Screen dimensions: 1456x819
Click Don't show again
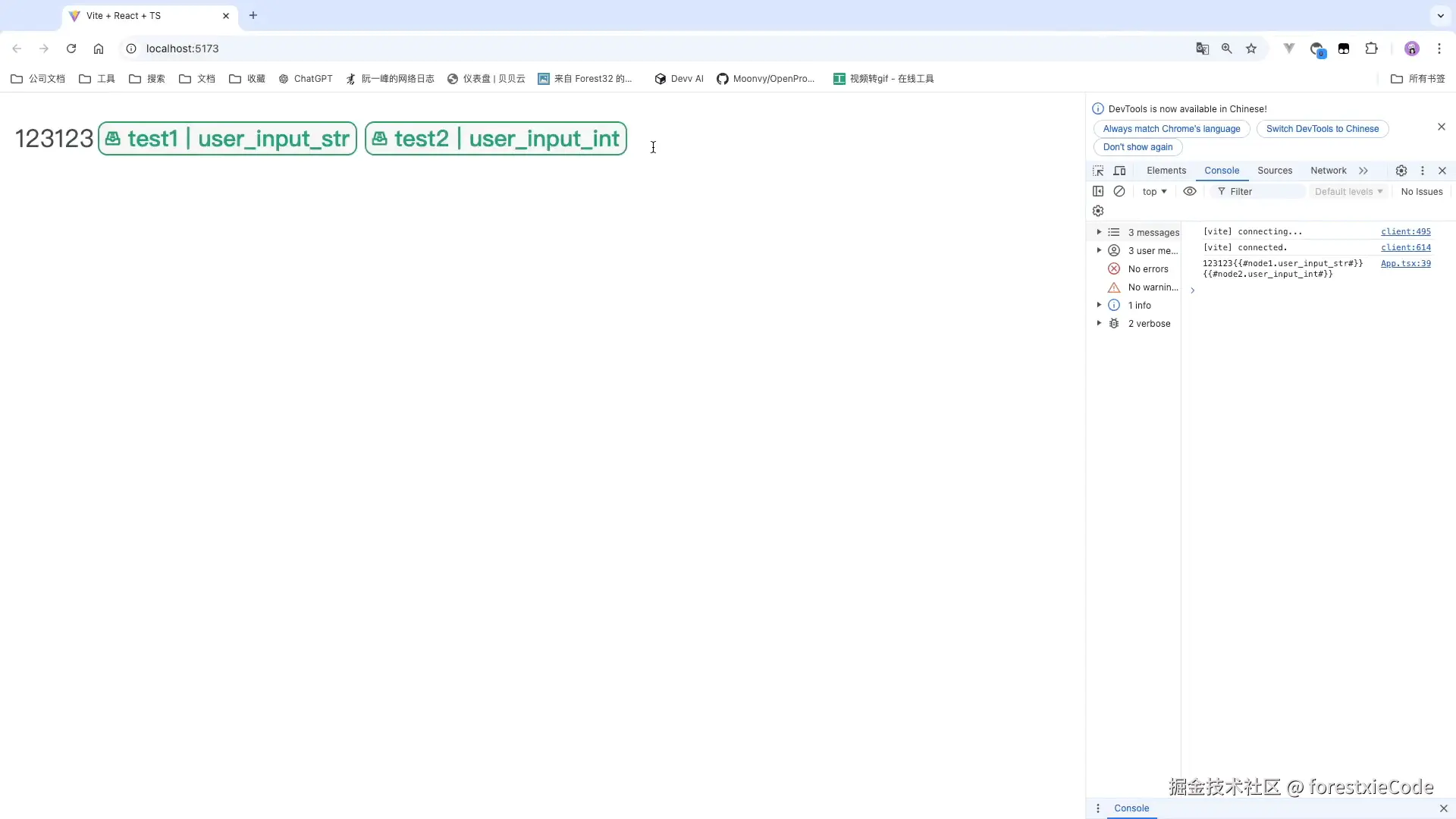tap(1137, 147)
